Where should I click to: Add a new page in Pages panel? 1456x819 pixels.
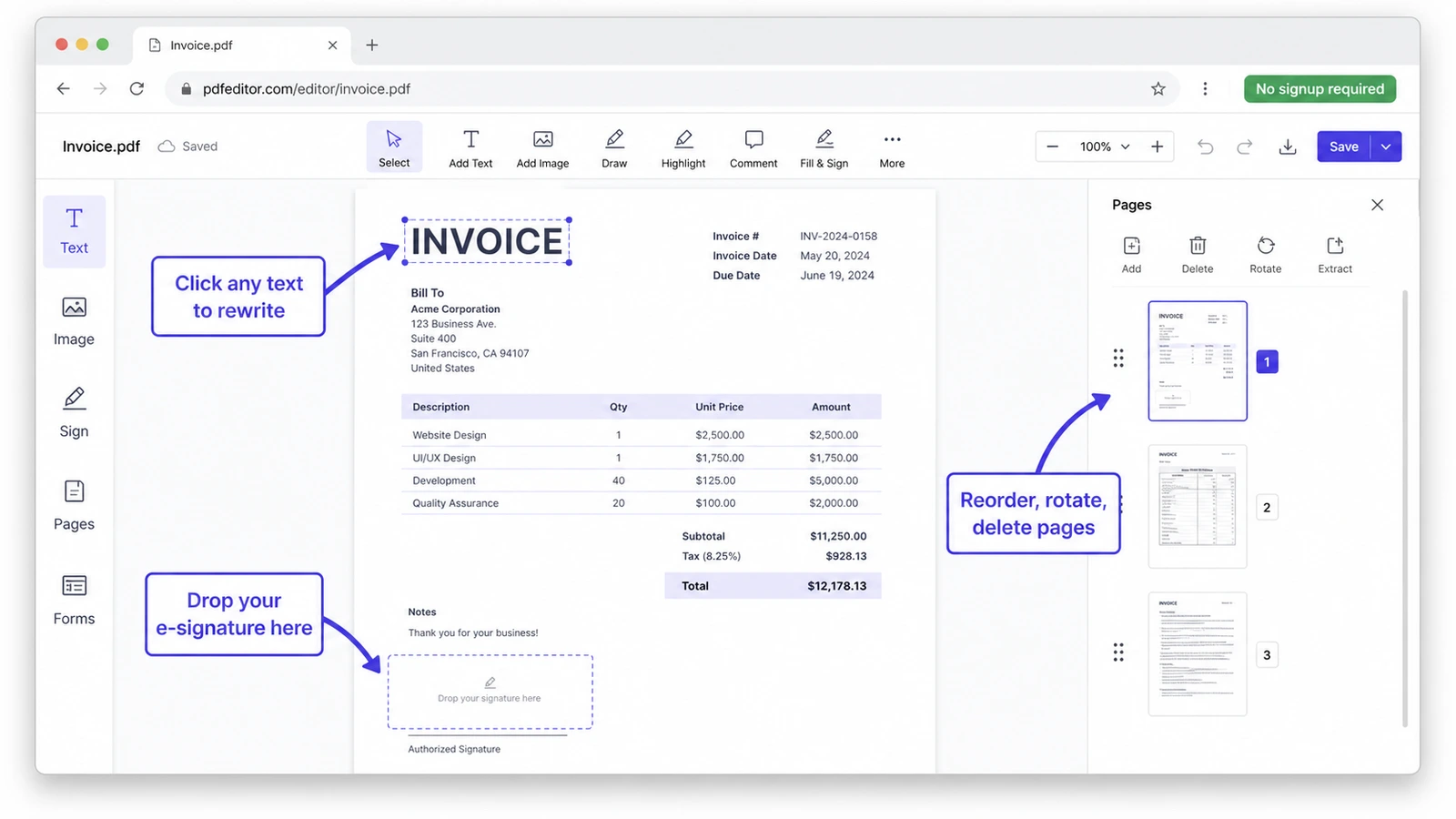(x=1131, y=255)
